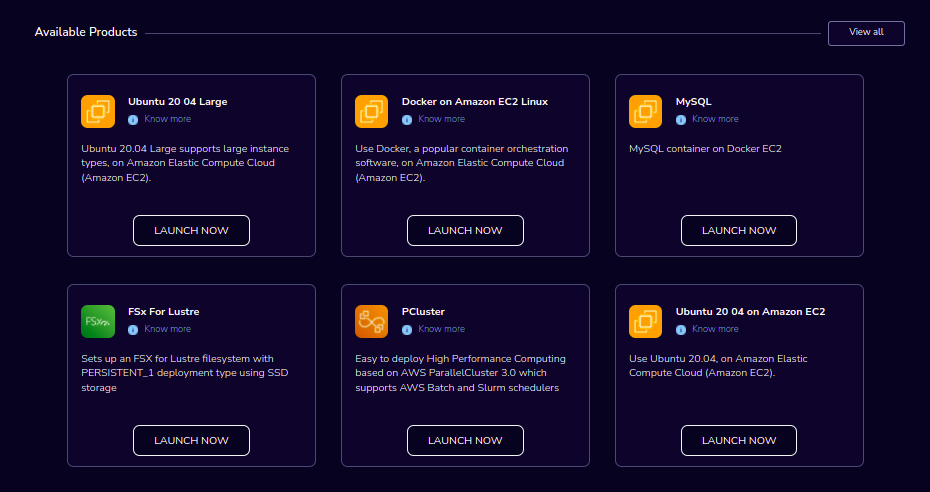
Task: Click the MySQL card title
Action: pyautogui.click(x=693, y=102)
